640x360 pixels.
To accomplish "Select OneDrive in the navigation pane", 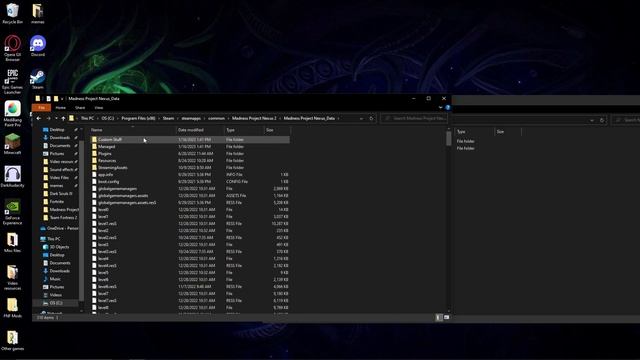I will point(59,228).
